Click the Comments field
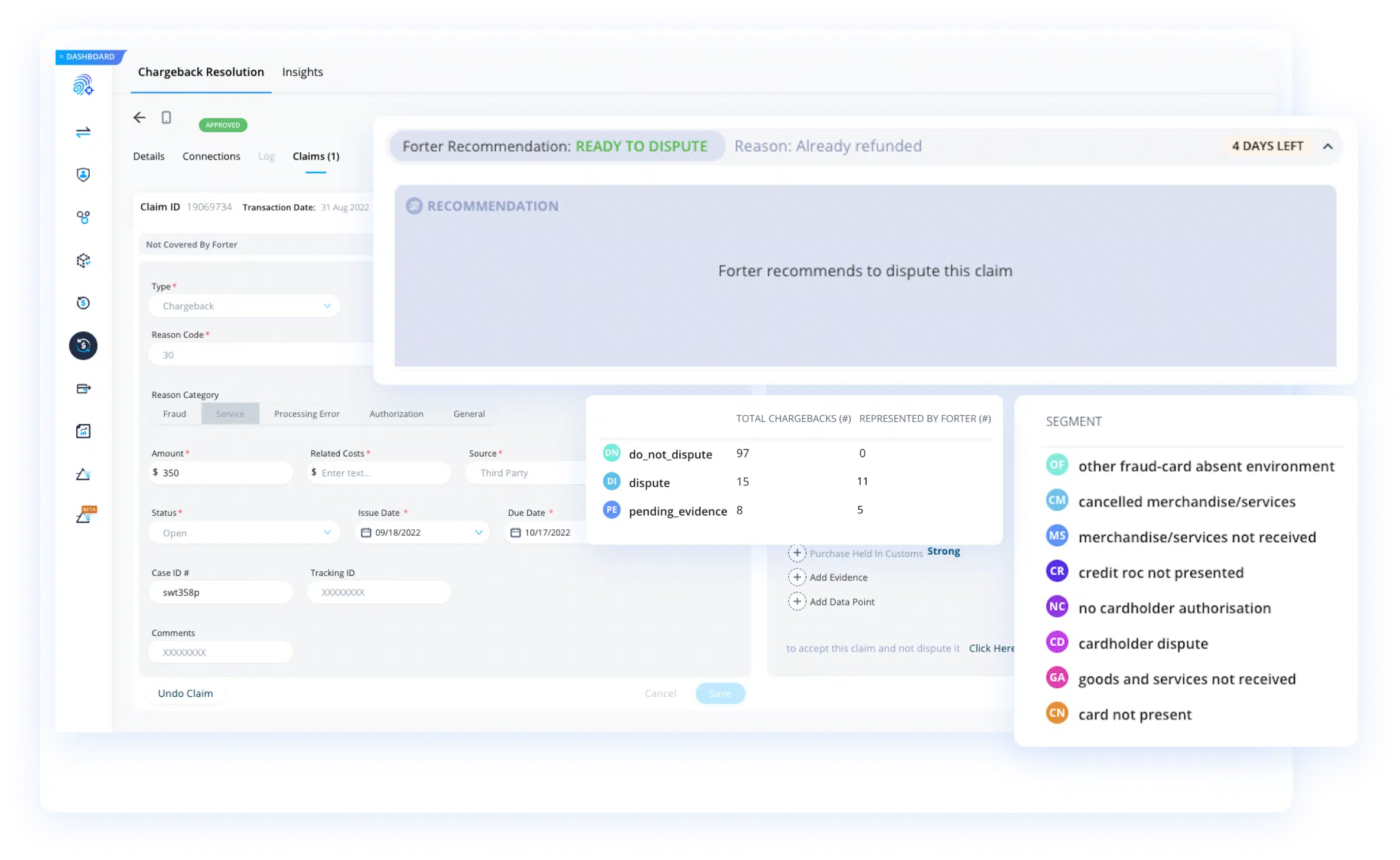Viewport: 1400px width, 860px height. click(221, 652)
